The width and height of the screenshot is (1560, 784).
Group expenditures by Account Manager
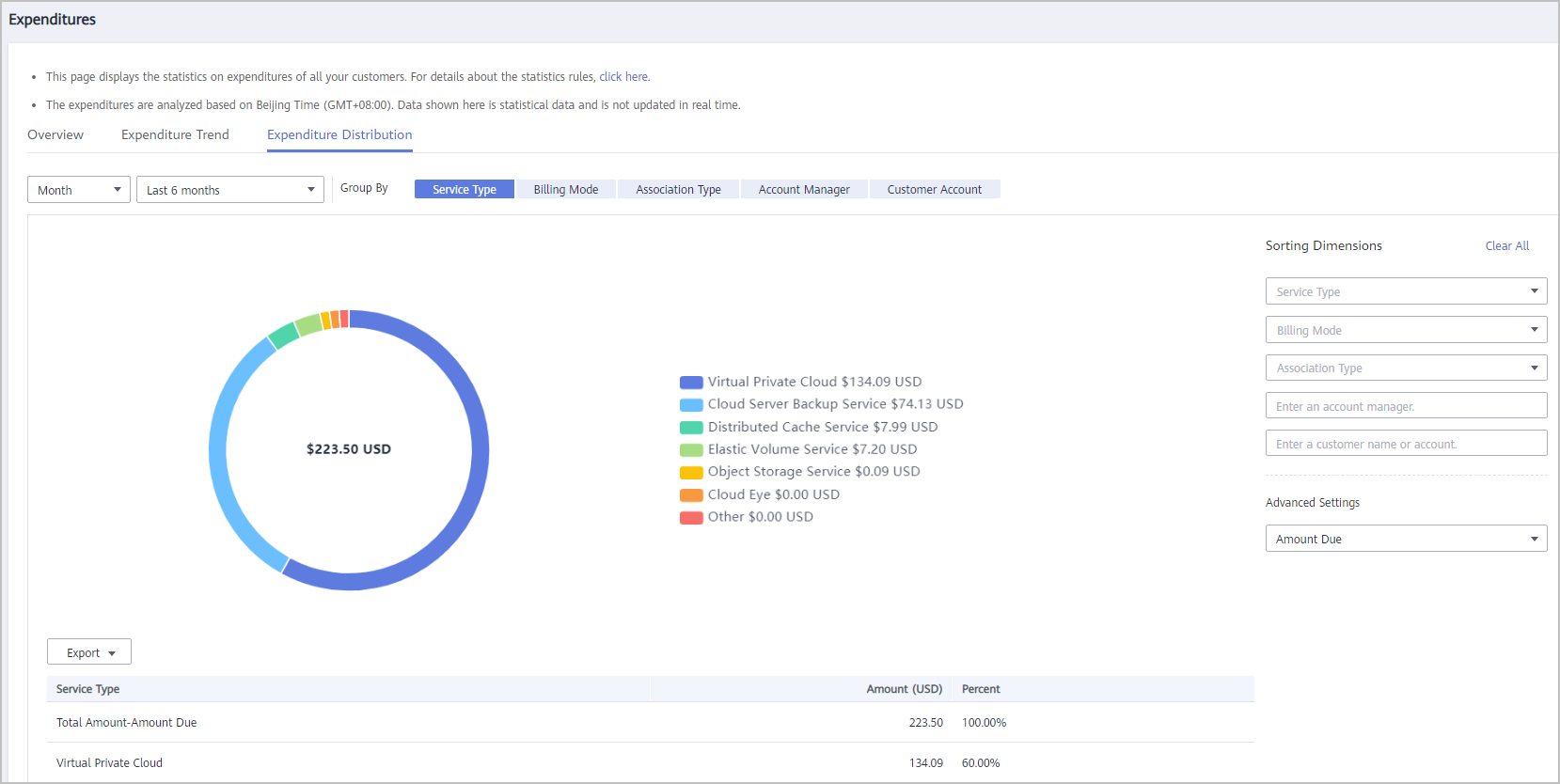coord(804,190)
